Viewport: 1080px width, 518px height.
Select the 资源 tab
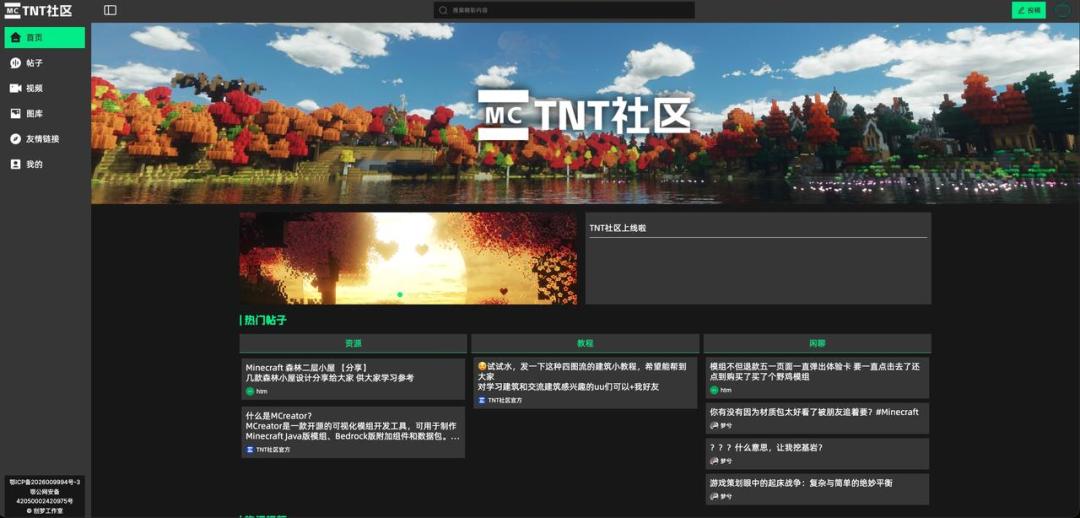pos(353,343)
